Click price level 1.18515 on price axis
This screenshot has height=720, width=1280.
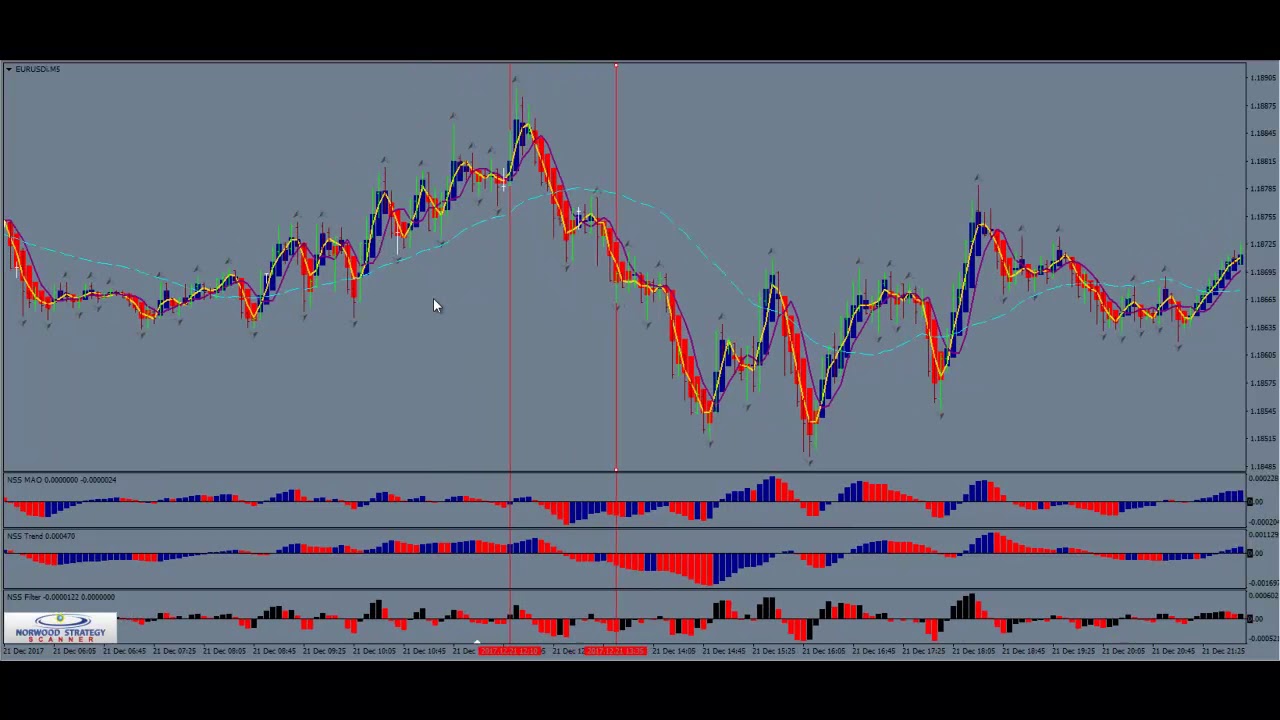click(1264, 438)
